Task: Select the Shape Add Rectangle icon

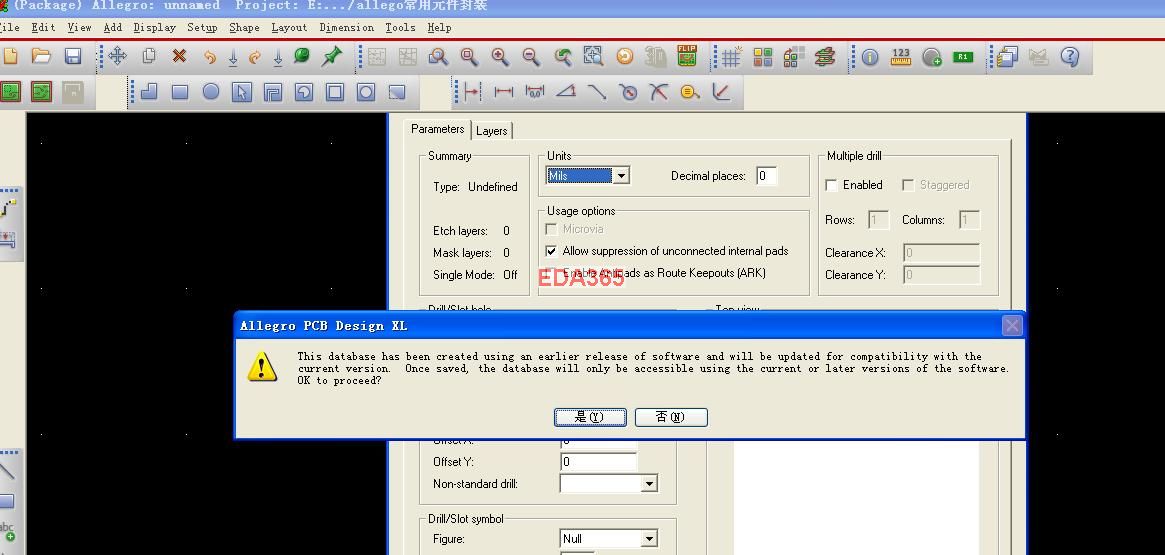Action: pos(180,92)
